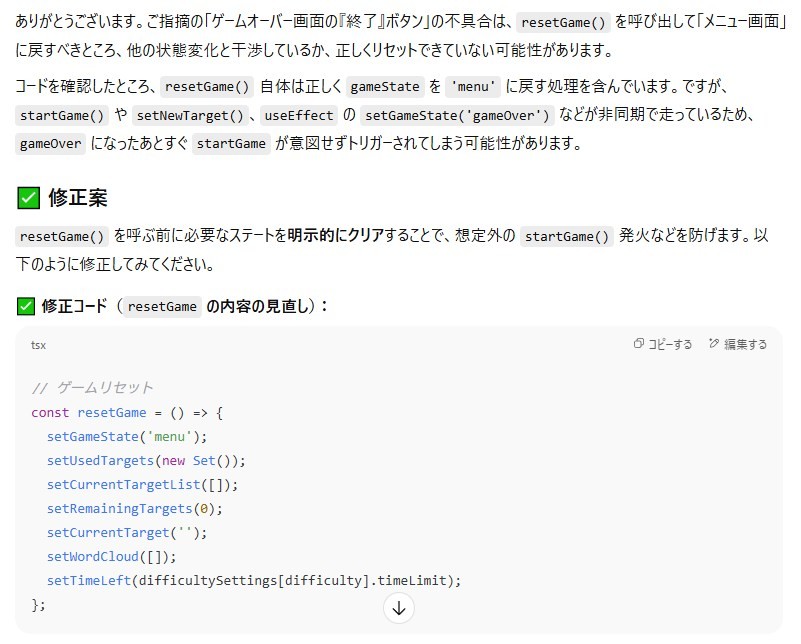Click the コピーする copy icon

(639, 344)
